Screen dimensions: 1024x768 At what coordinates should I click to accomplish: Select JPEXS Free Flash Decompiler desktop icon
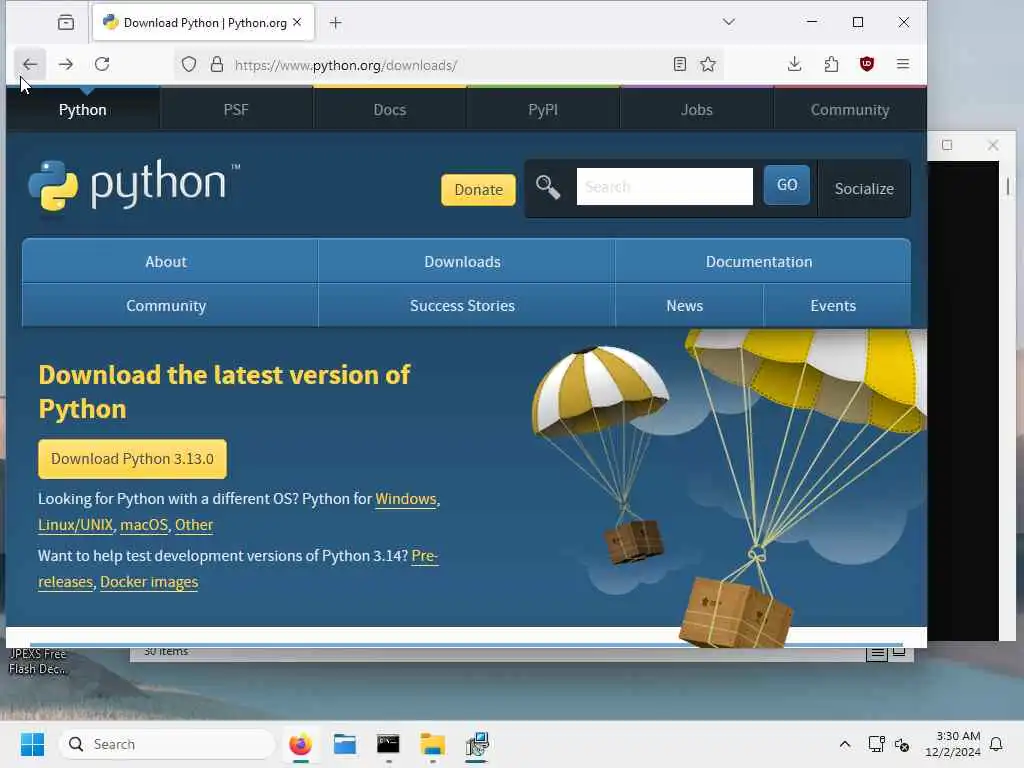click(x=37, y=661)
